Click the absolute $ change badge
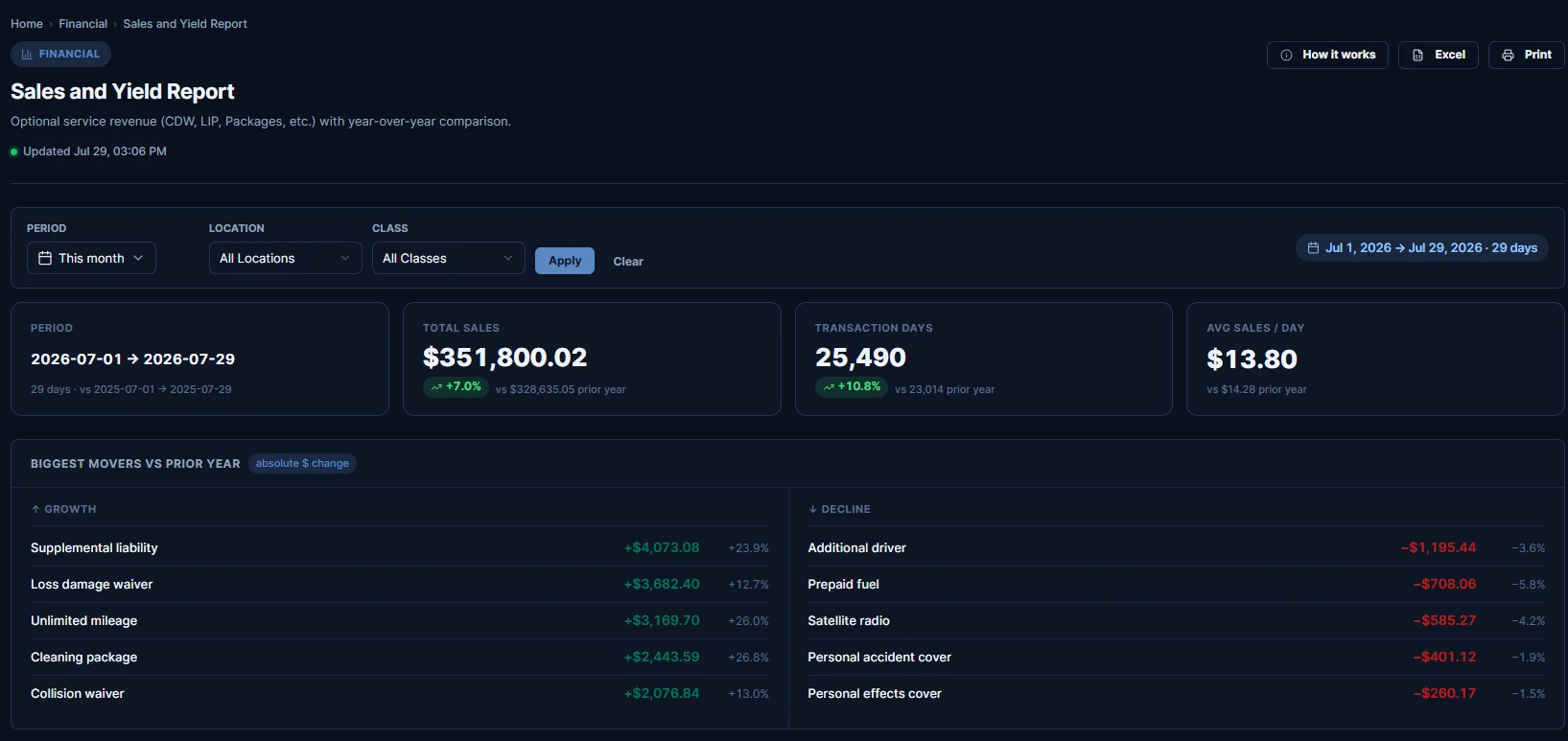Image resolution: width=1568 pixels, height=741 pixels. [x=302, y=463]
